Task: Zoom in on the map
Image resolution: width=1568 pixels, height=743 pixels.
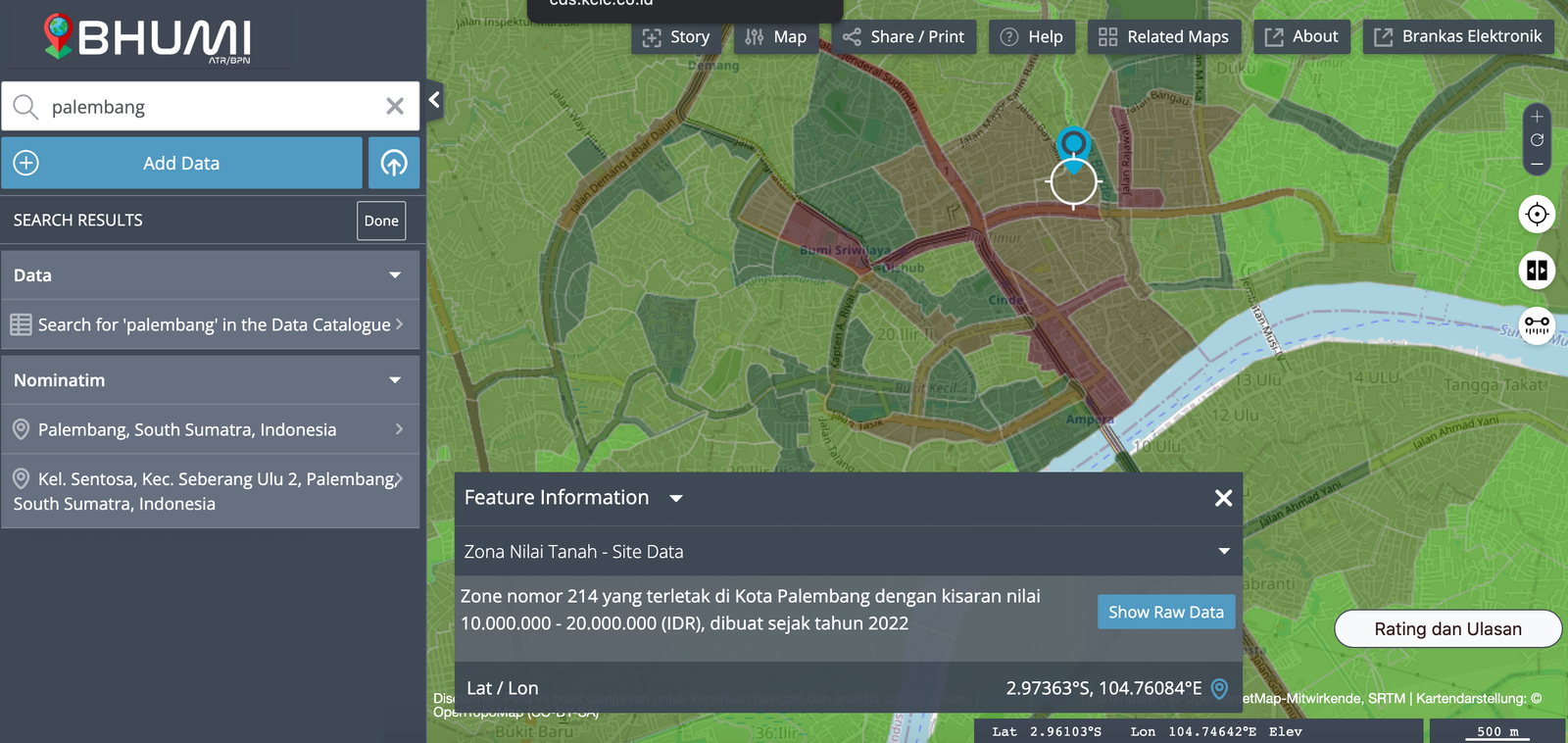Action: [1537, 117]
